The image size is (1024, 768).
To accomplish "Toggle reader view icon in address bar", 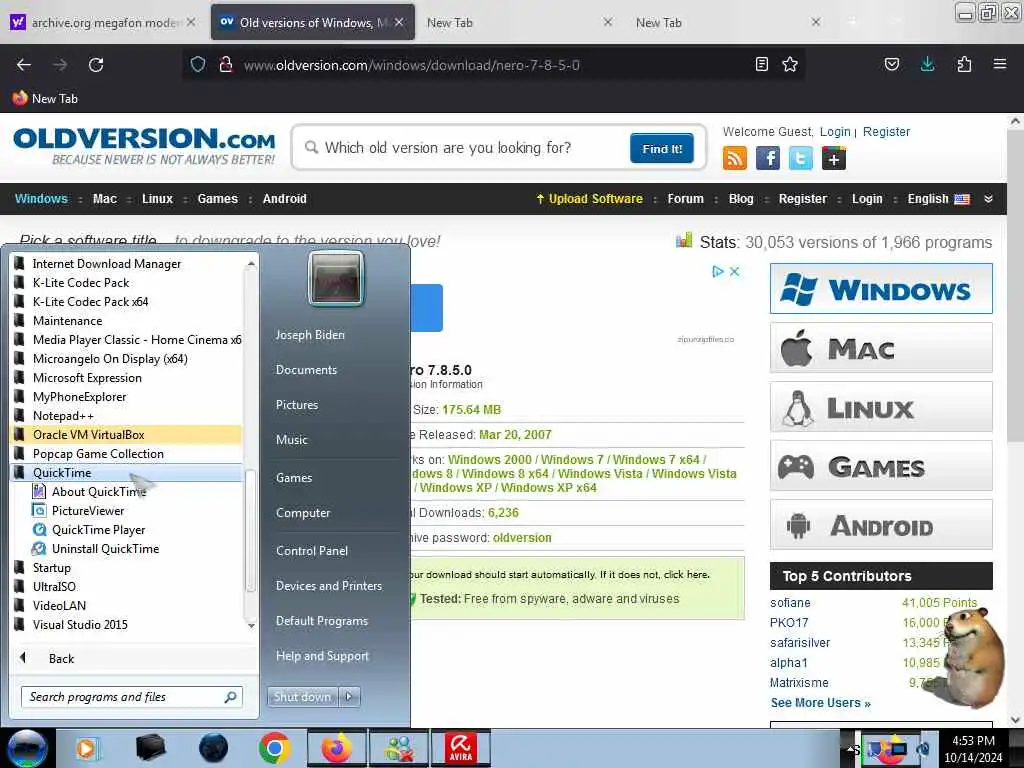I will coord(761,64).
